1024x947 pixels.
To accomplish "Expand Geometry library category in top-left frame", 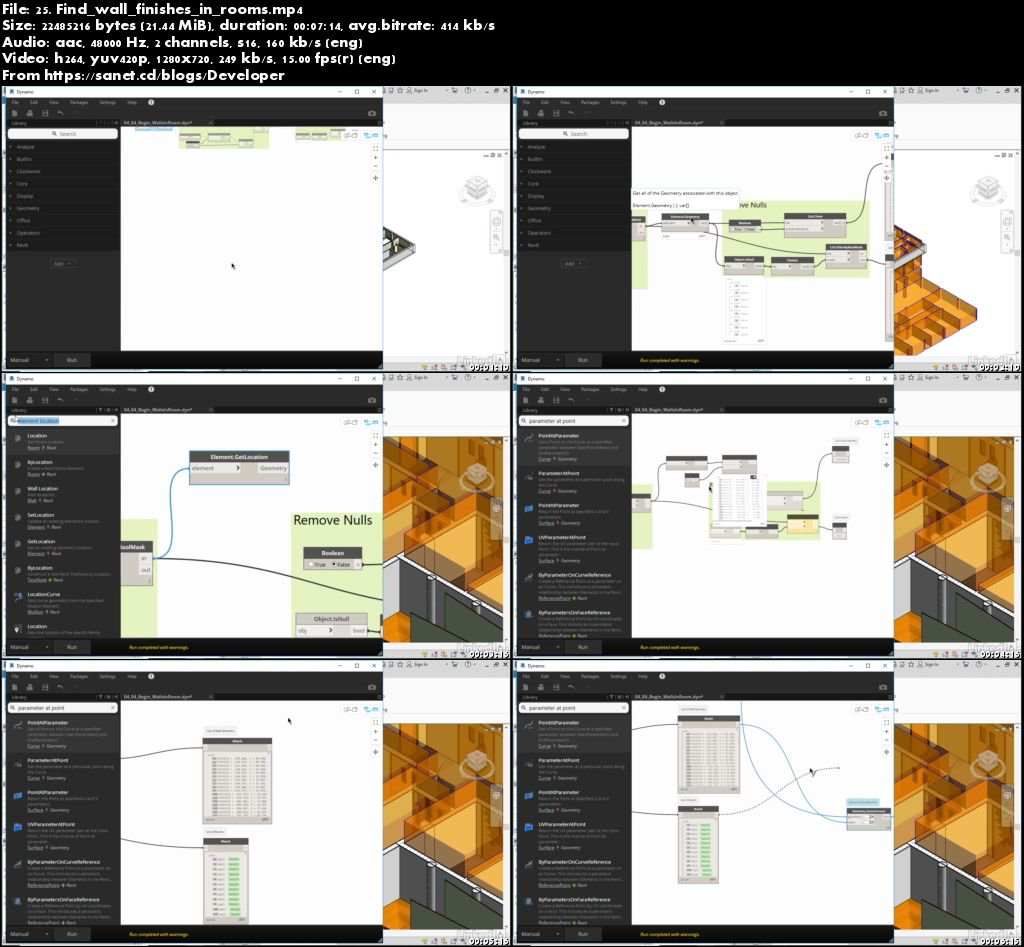I will click(x=27, y=208).
